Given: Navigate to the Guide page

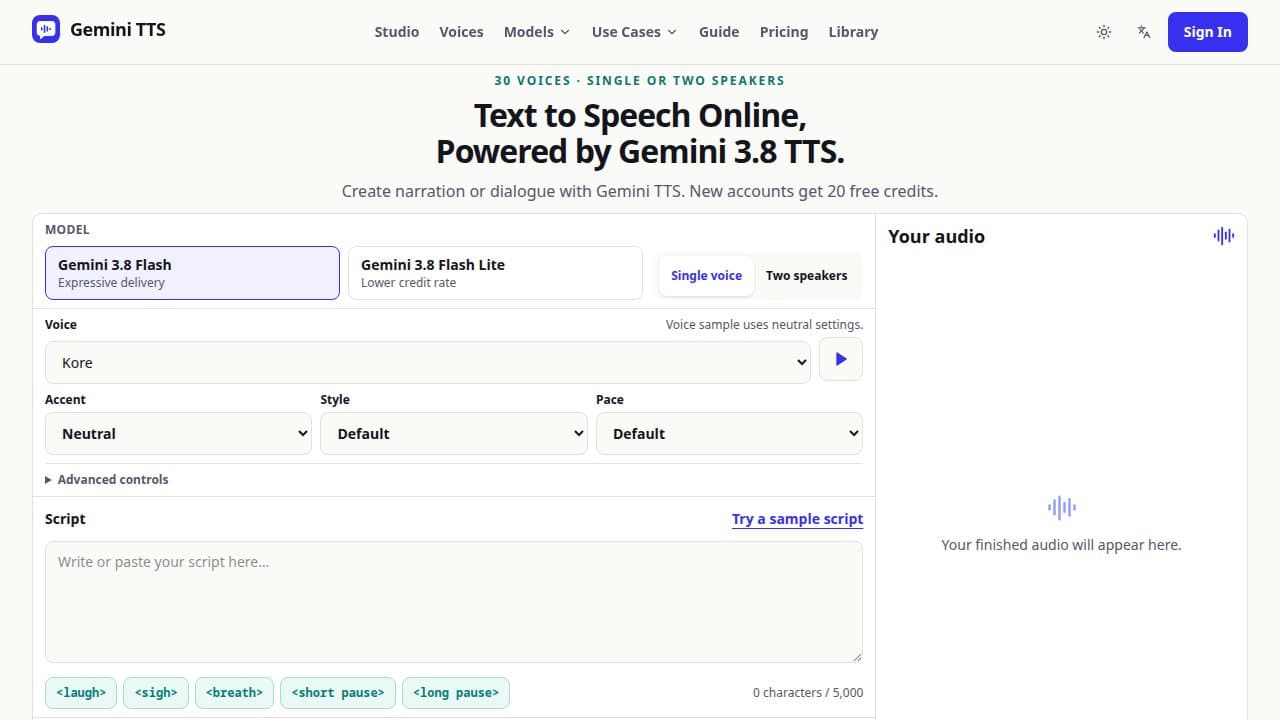Looking at the screenshot, I should click(x=719, y=32).
